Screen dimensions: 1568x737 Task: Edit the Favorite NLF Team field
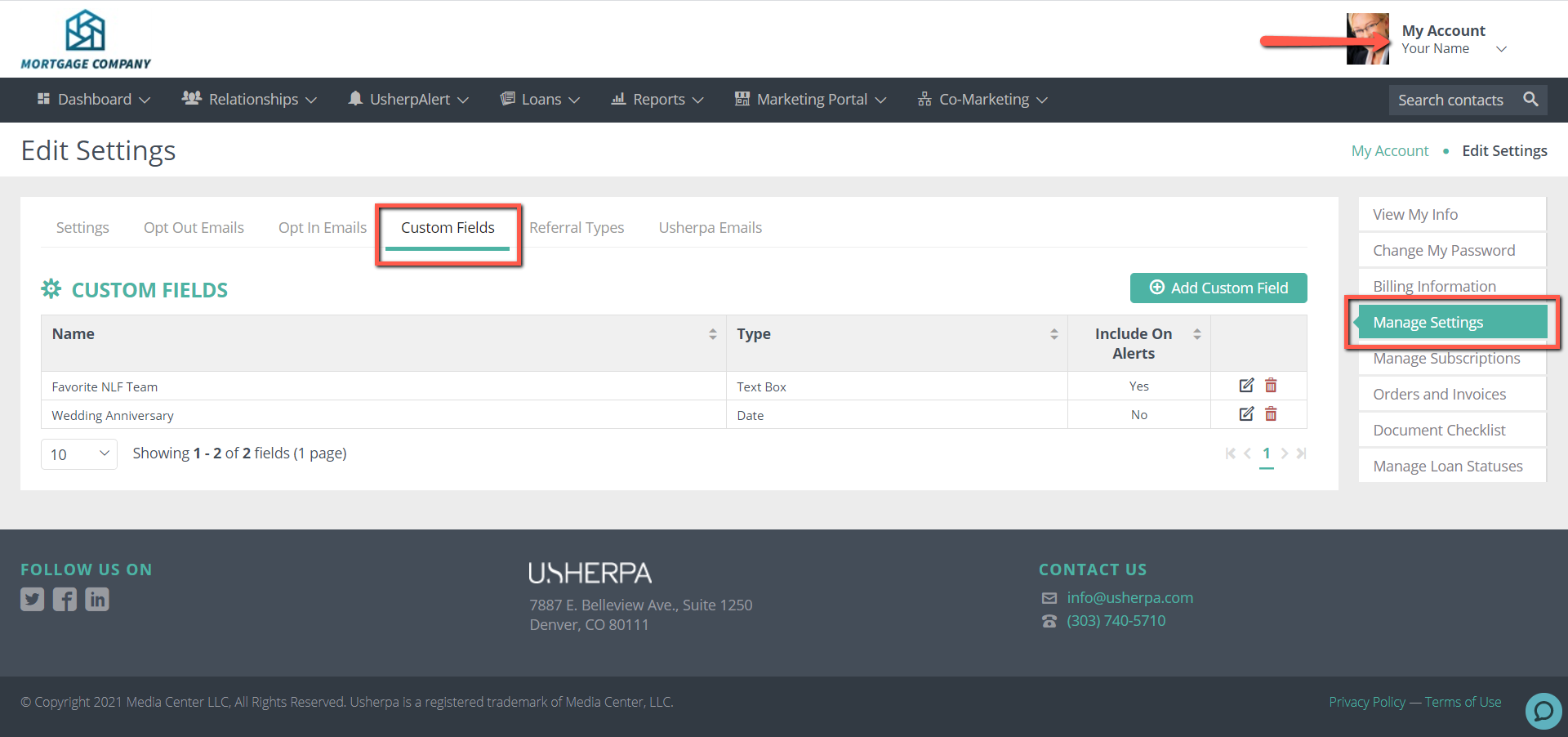pyautogui.click(x=1246, y=386)
